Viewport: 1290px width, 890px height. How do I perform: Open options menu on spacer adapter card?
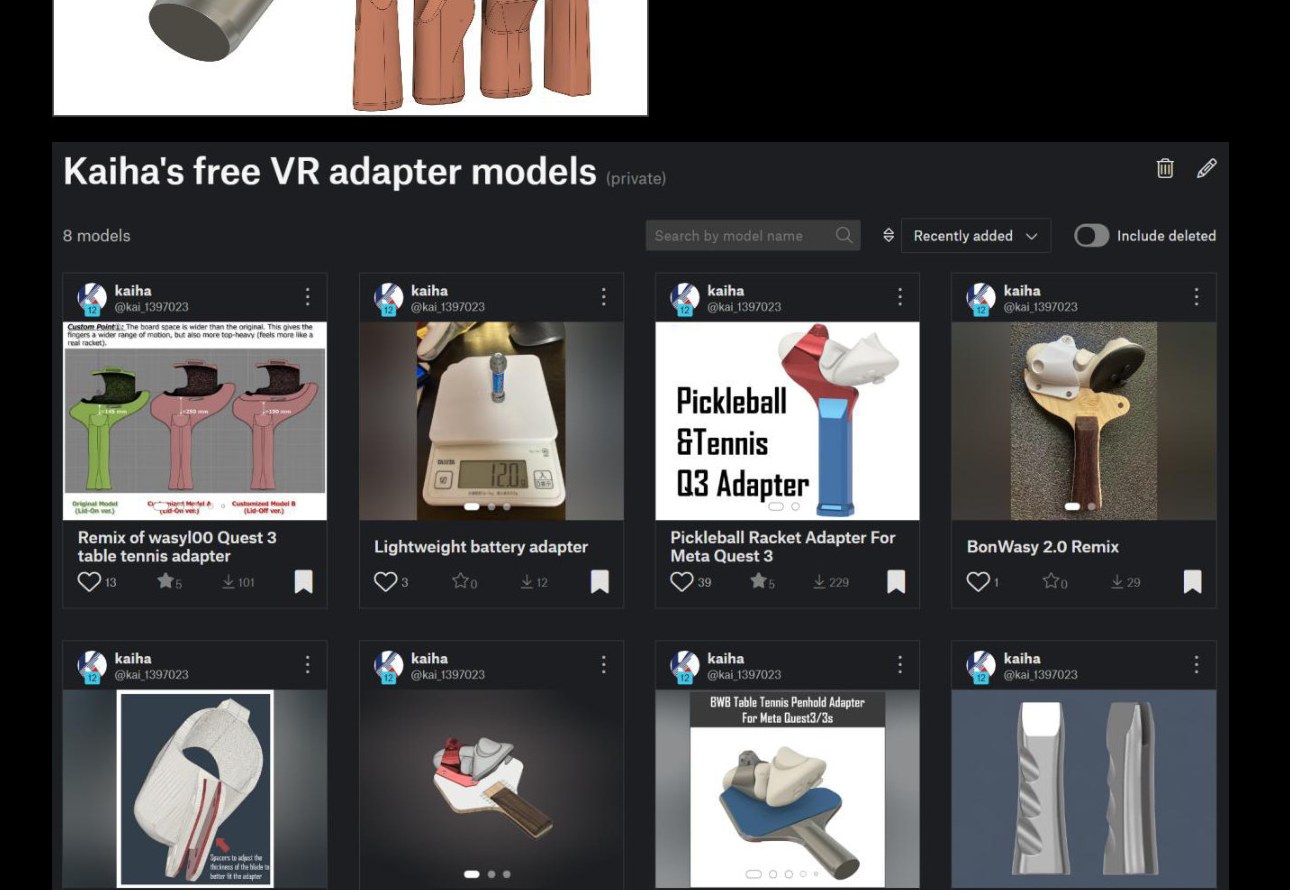point(307,665)
